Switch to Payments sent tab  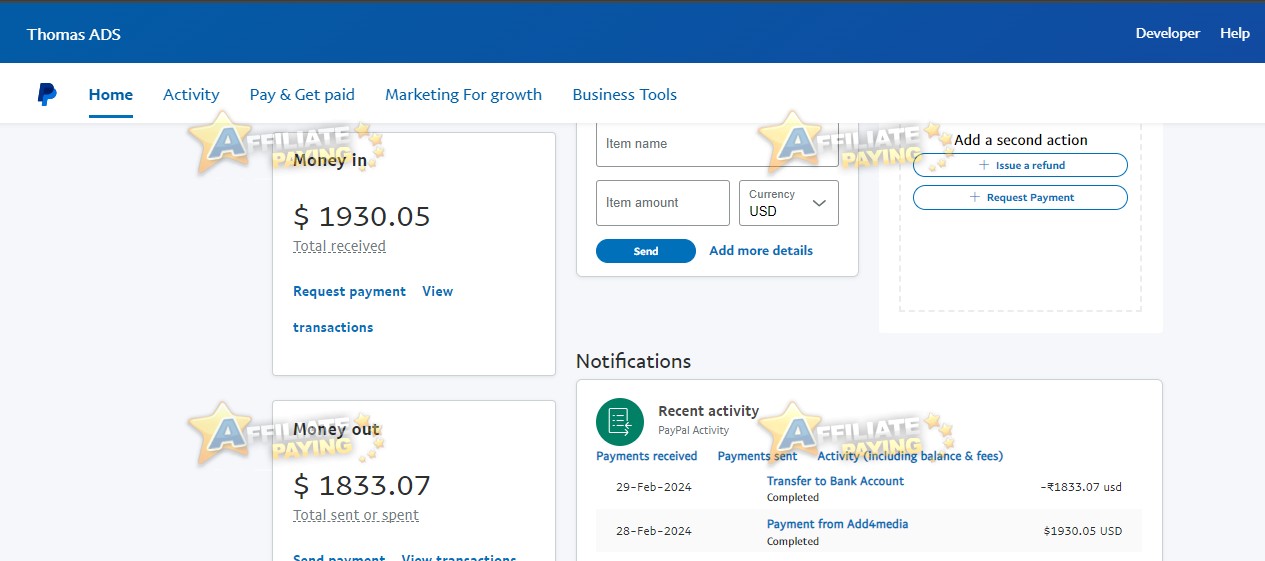tap(757, 456)
